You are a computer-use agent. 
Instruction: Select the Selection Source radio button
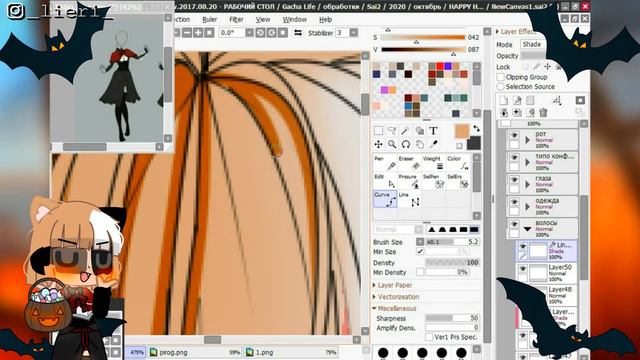coord(501,87)
